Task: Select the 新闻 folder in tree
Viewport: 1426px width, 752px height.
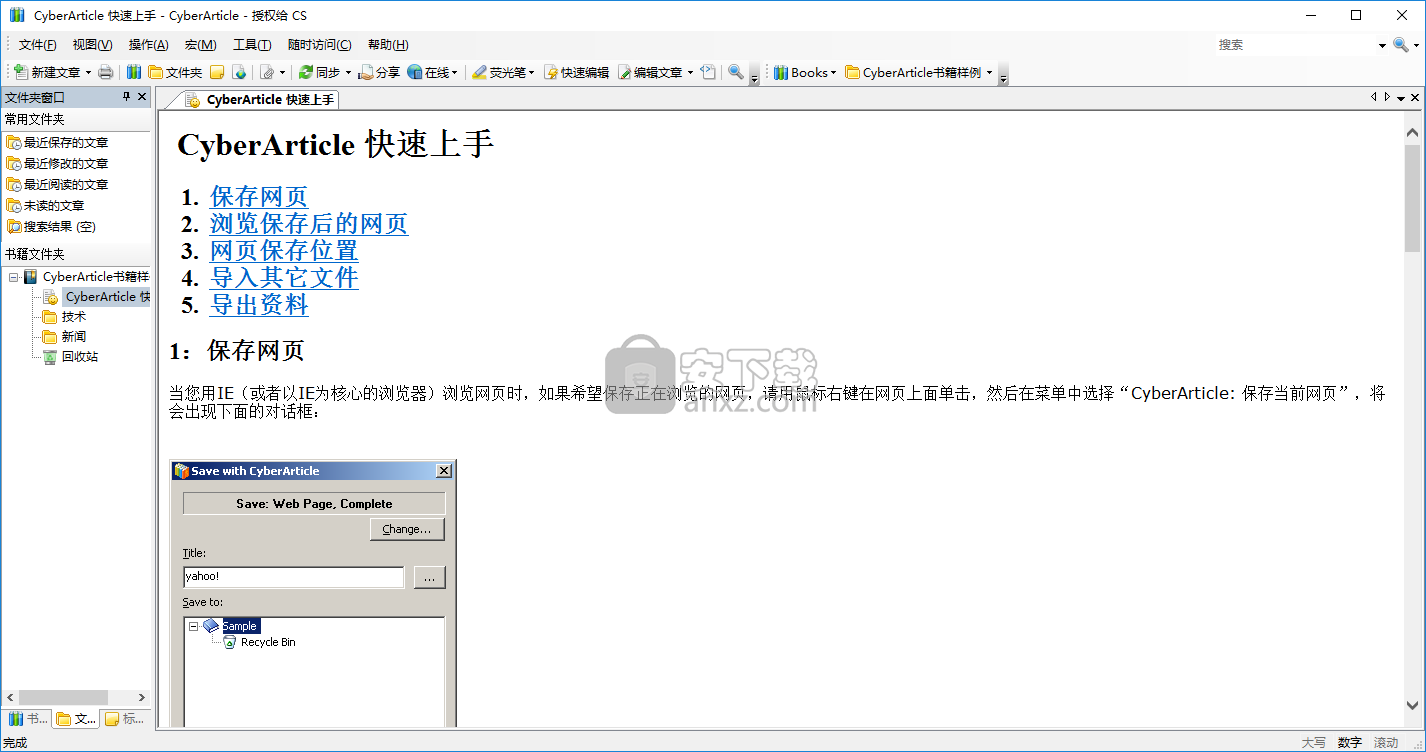Action: [x=64, y=336]
